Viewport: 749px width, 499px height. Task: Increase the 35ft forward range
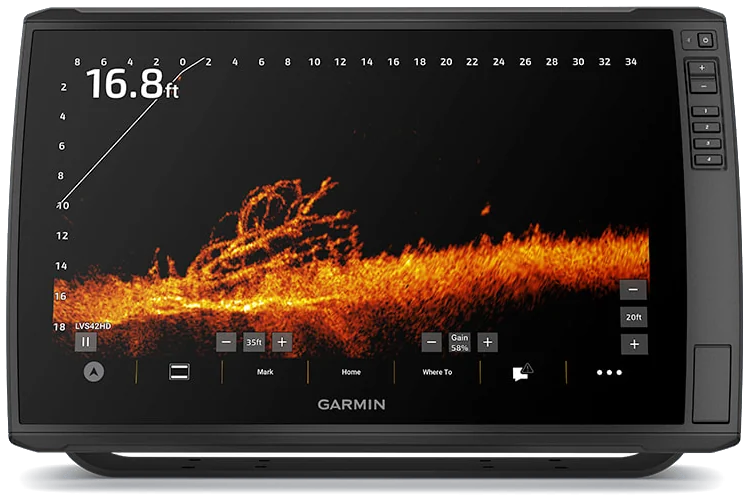(282, 342)
